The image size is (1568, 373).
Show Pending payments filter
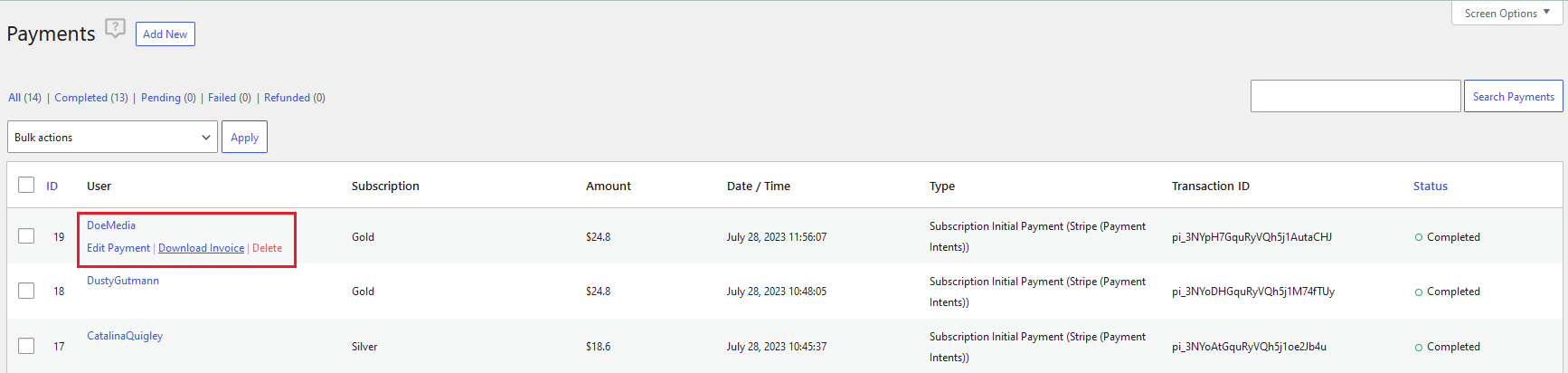[x=160, y=98]
